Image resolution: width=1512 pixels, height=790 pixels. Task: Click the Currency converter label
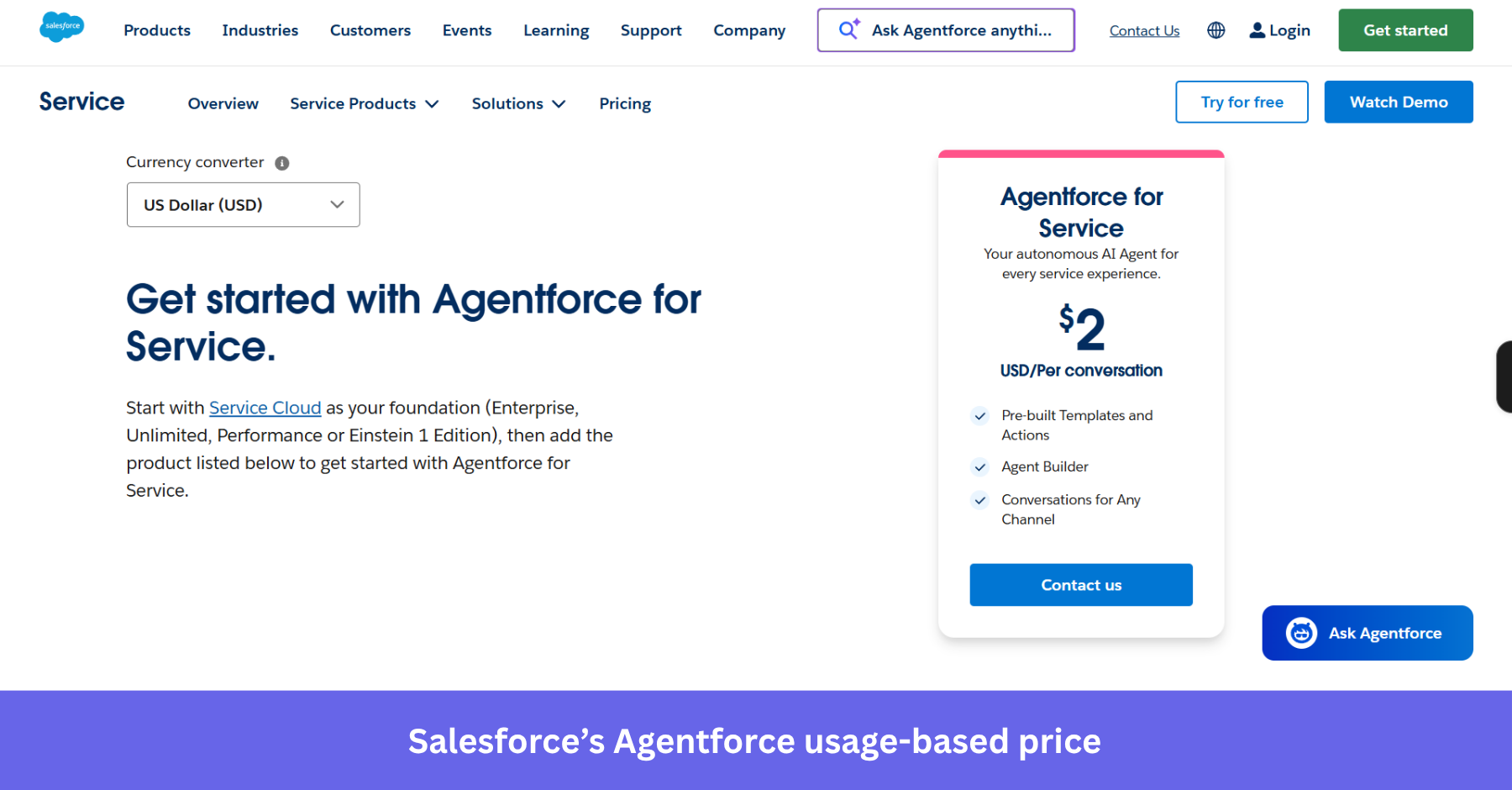point(195,162)
